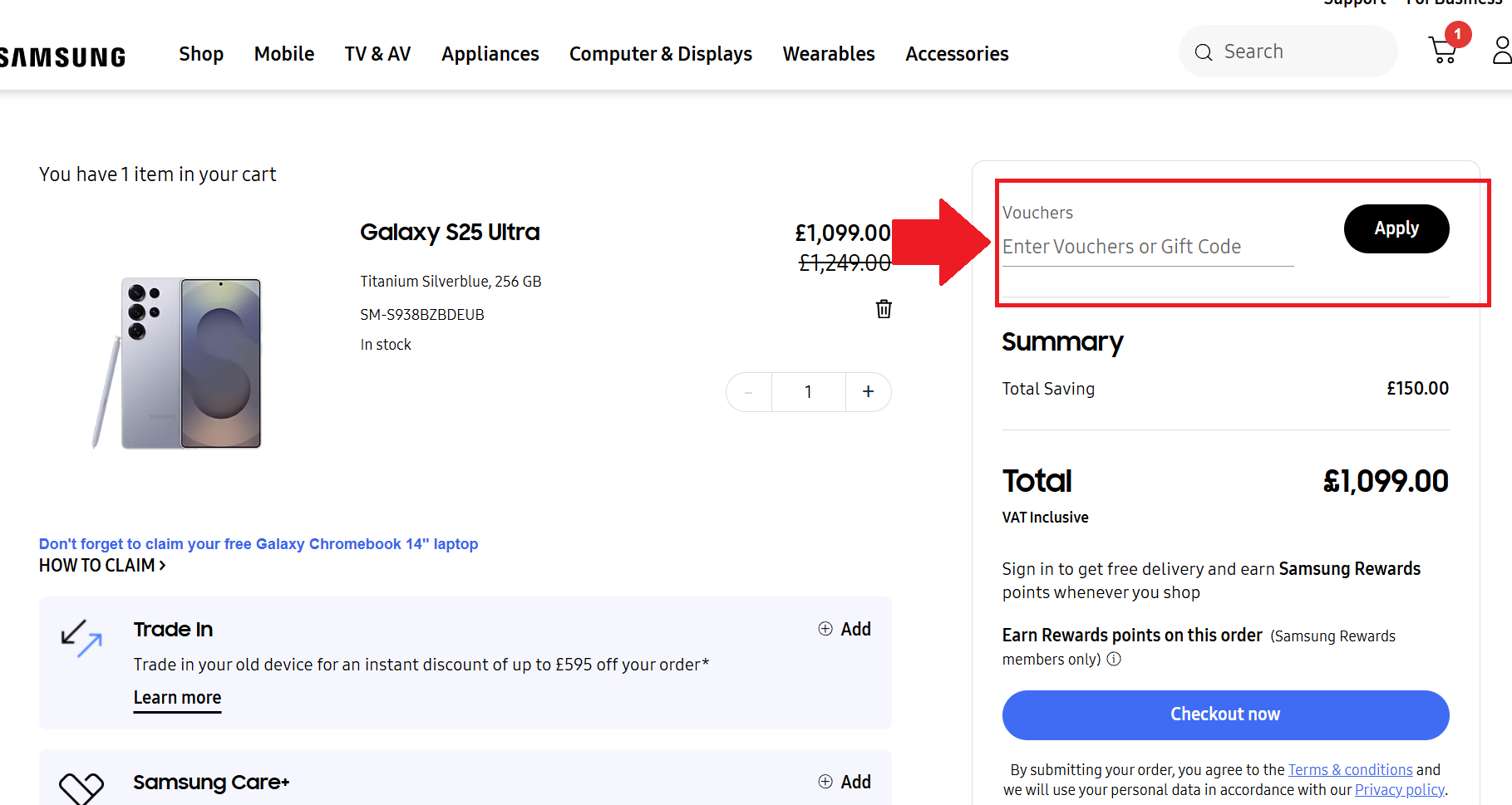The width and height of the screenshot is (1512, 805).
Task: Click the quantity field showing 1
Action: (809, 392)
